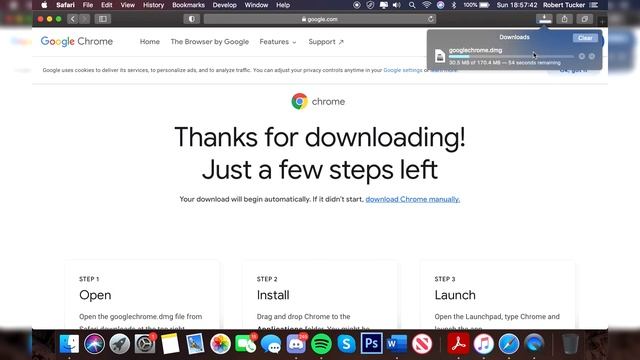Image resolution: width=640 pixels, height=360 pixels.
Task: Launch Siri from the Dock
Action: (94, 344)
